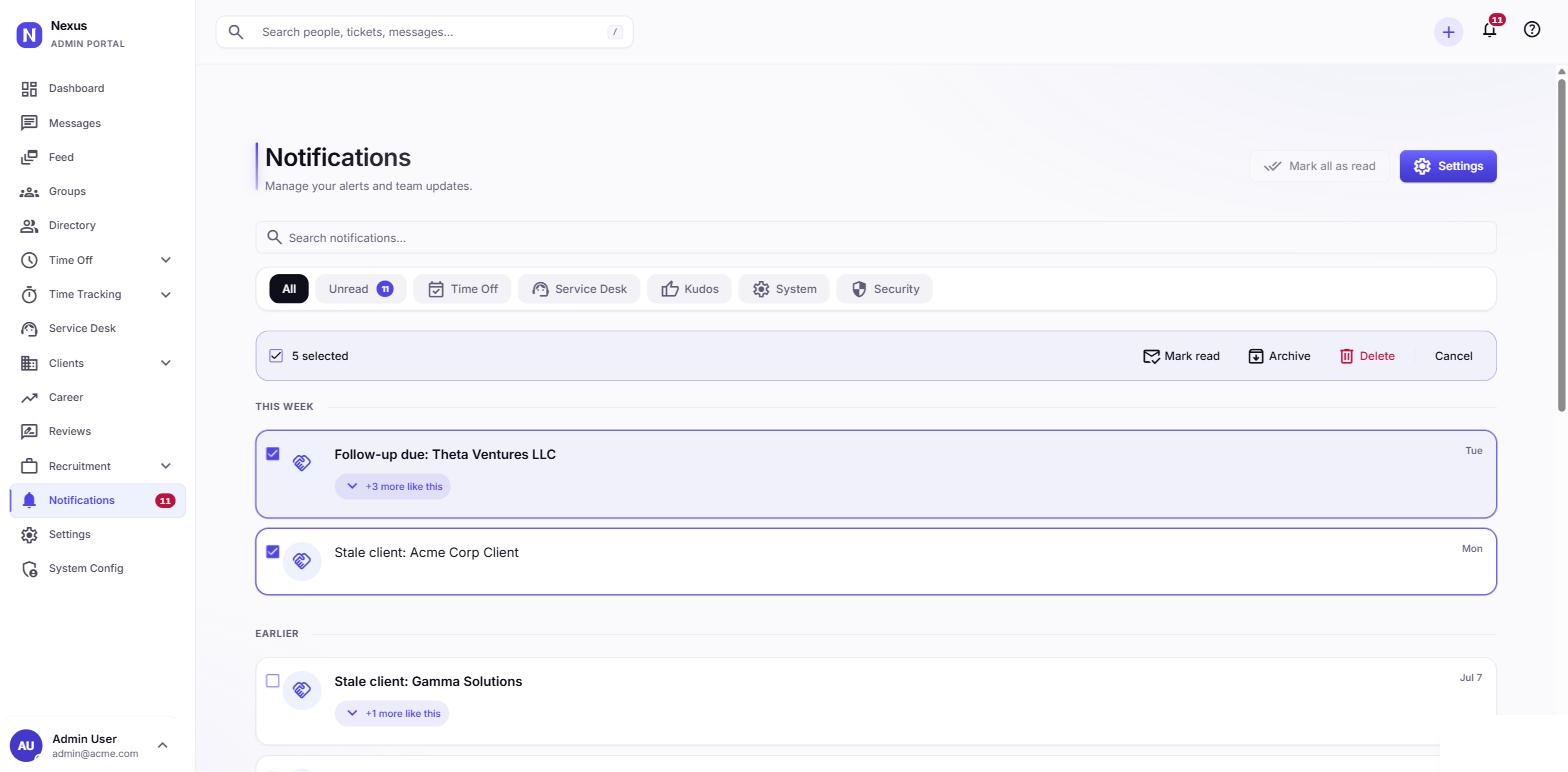Click the 11 badge on sidebar Notifications
Image resolution: width=1568 pixels, height=772 pixels.
click(x=165, y=500)
